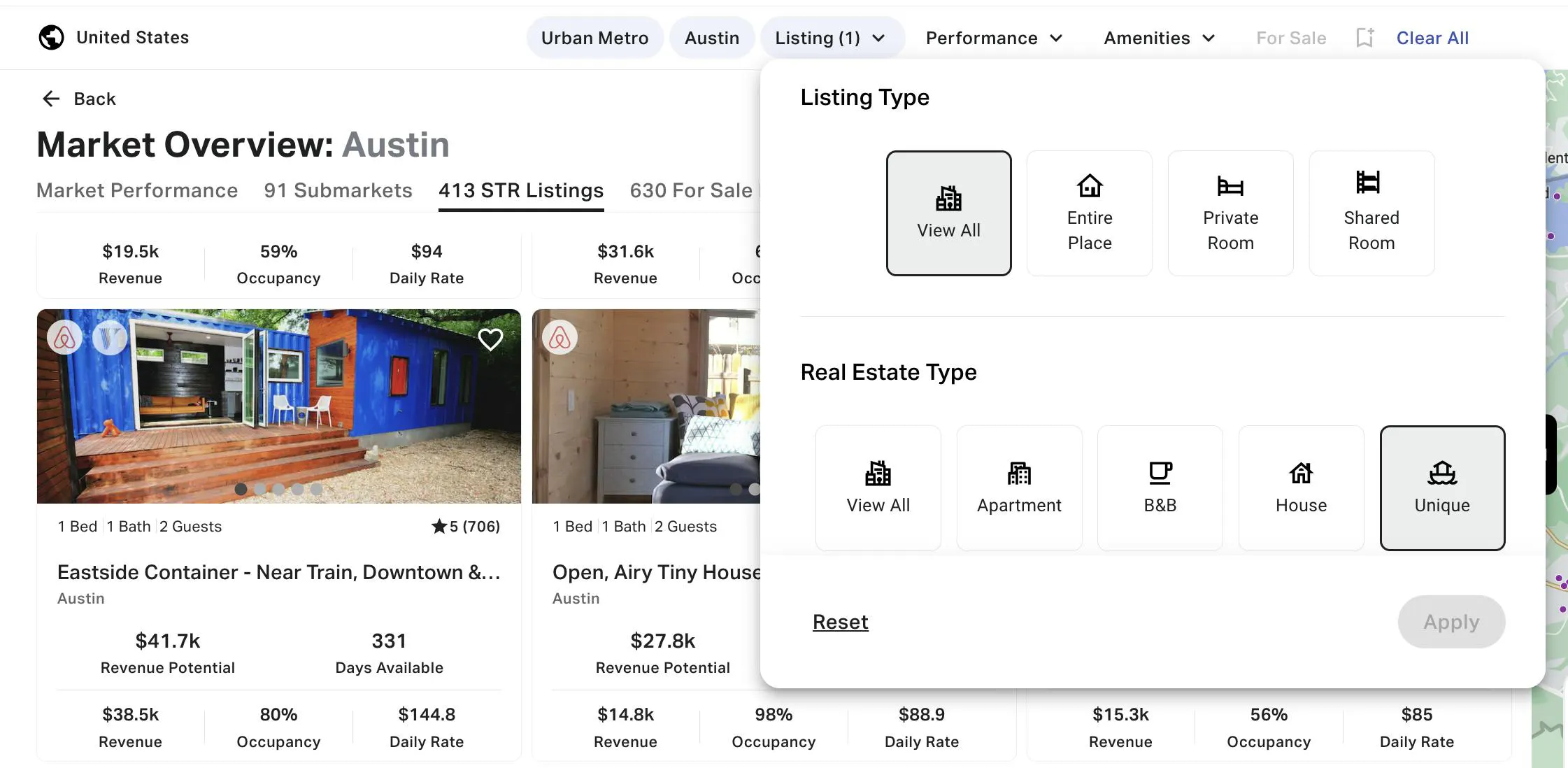This screenshot has width=1568, height=768.
Task: Select View All real estate type
Action: pyautogui.click(x=878, y=488)
